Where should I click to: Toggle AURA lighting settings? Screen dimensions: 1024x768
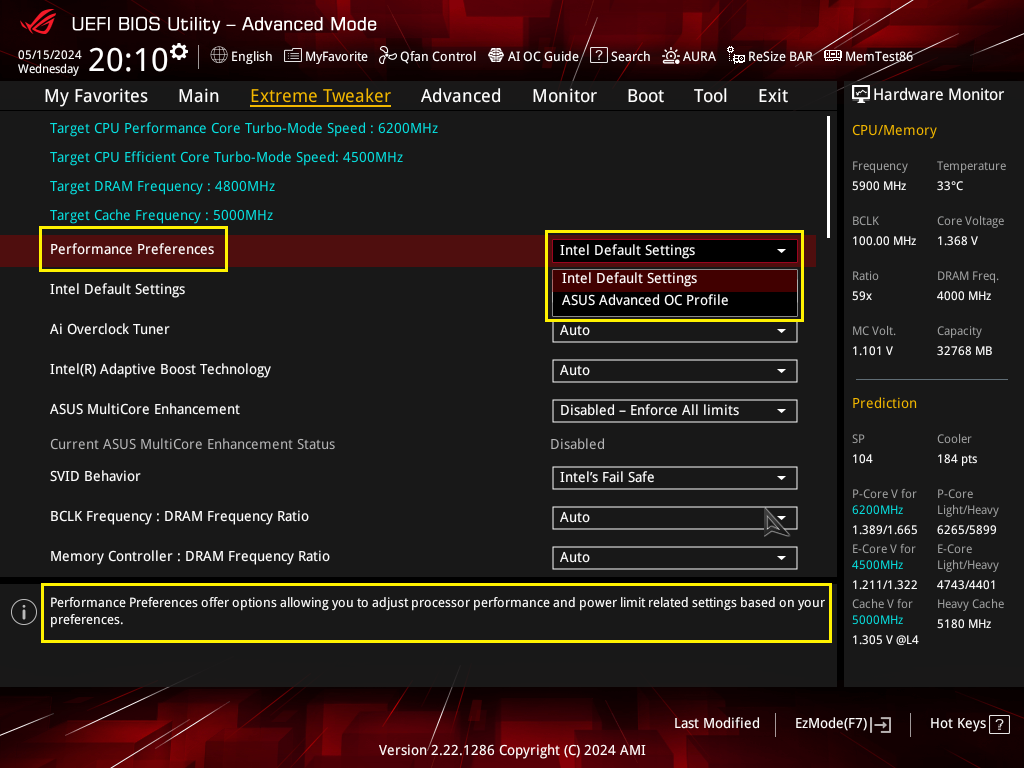point(690,57)
